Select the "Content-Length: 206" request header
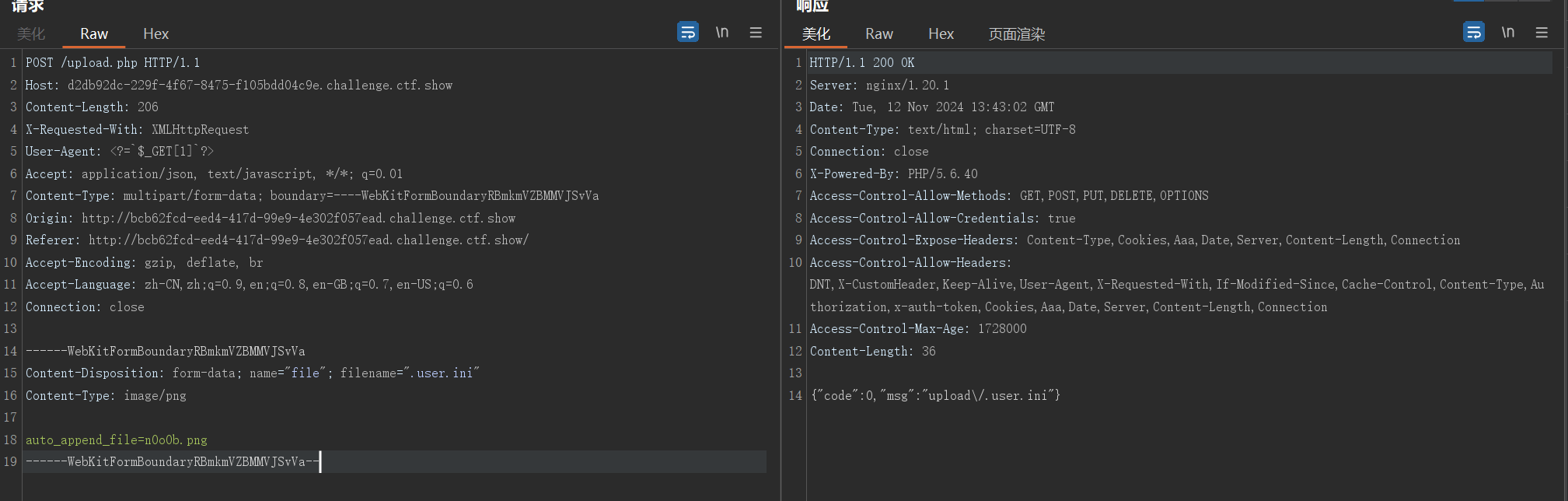1568x501 pixels. pos(92,107)
